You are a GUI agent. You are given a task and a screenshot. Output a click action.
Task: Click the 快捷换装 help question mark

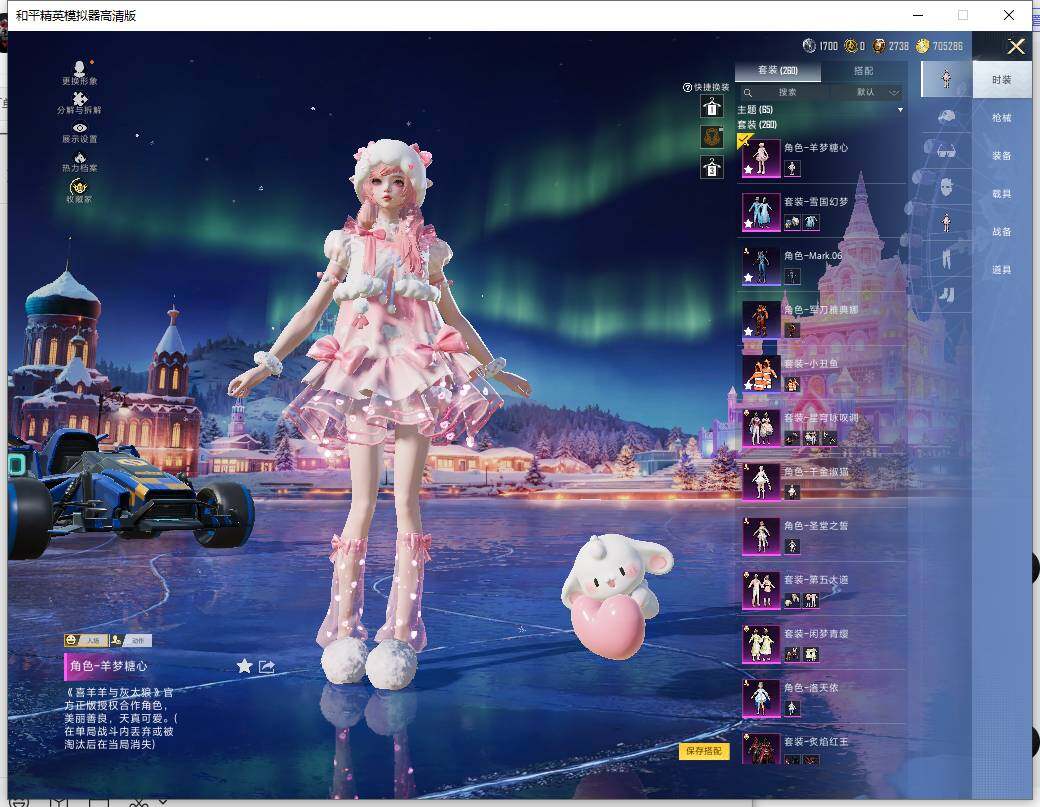[687, 88]
